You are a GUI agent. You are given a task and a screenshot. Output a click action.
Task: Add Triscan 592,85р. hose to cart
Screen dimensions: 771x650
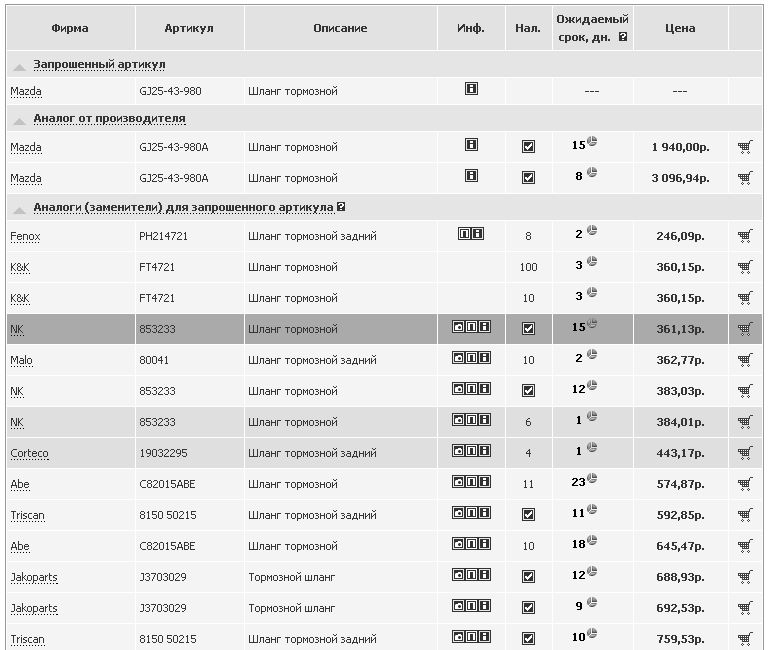745,515
